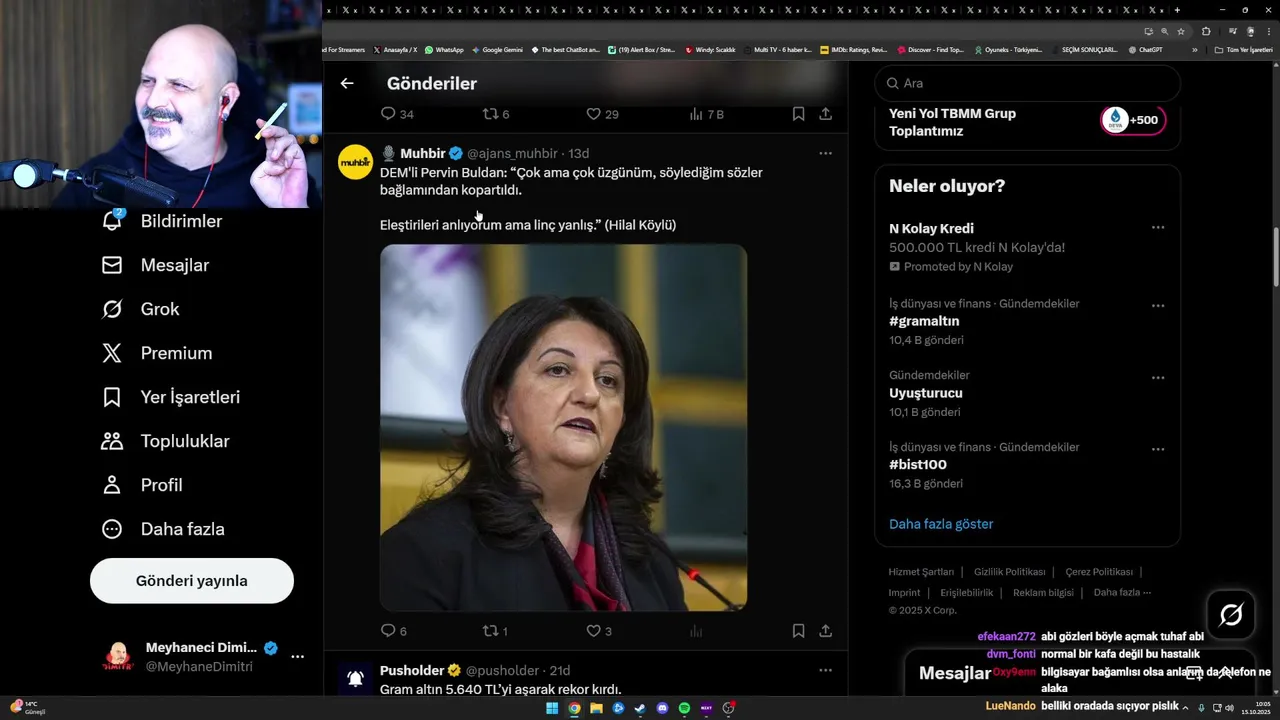Repost icon with 6 on top post

(x=496, y=114)
